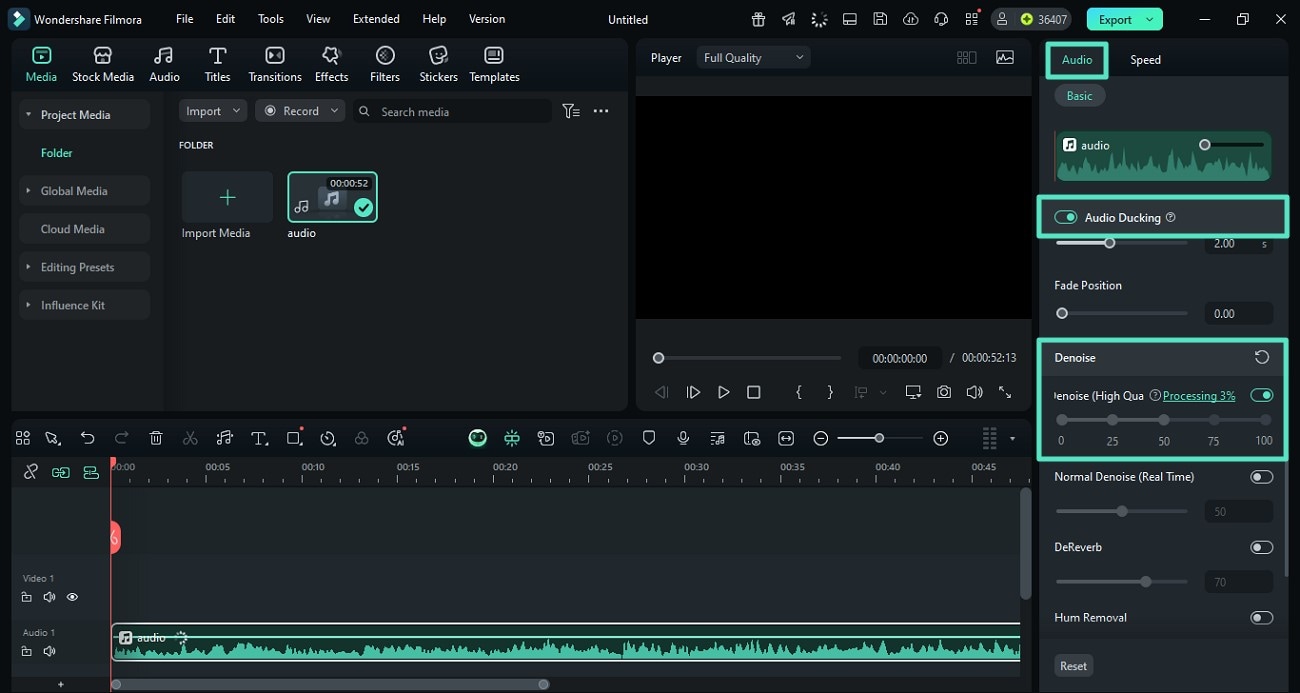This screenshot has width=1300, height=693.
Task: Adjust the timeline zoom slider
Action: [x=879, y=438]
